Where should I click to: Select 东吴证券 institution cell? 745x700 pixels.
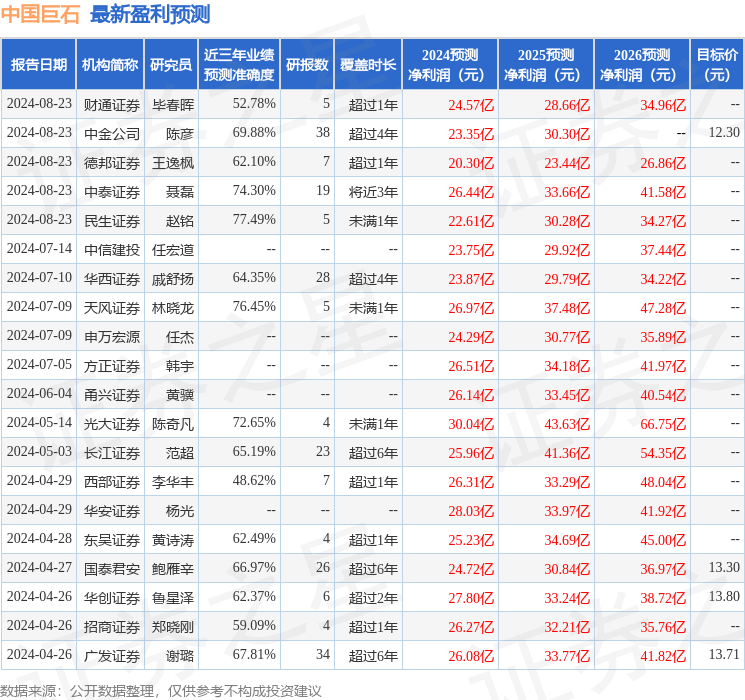point(112,540)
